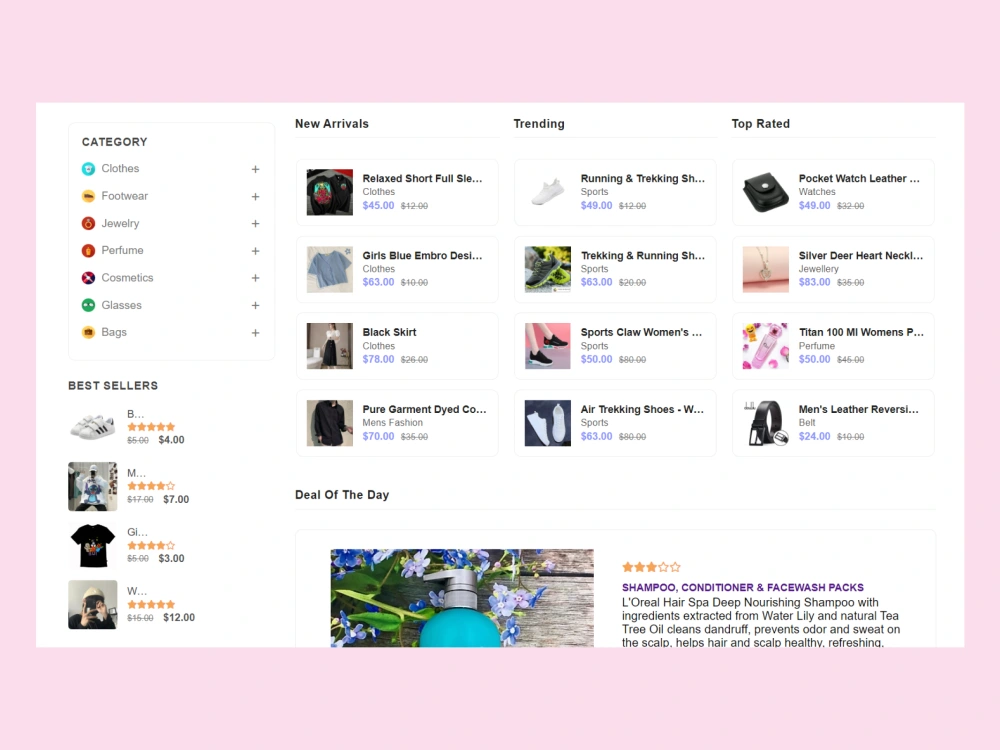Click Air Trekking Shoes product title
Viewport: 1000px width, 750px height.
pyautogui.click(x=642, y=409)
